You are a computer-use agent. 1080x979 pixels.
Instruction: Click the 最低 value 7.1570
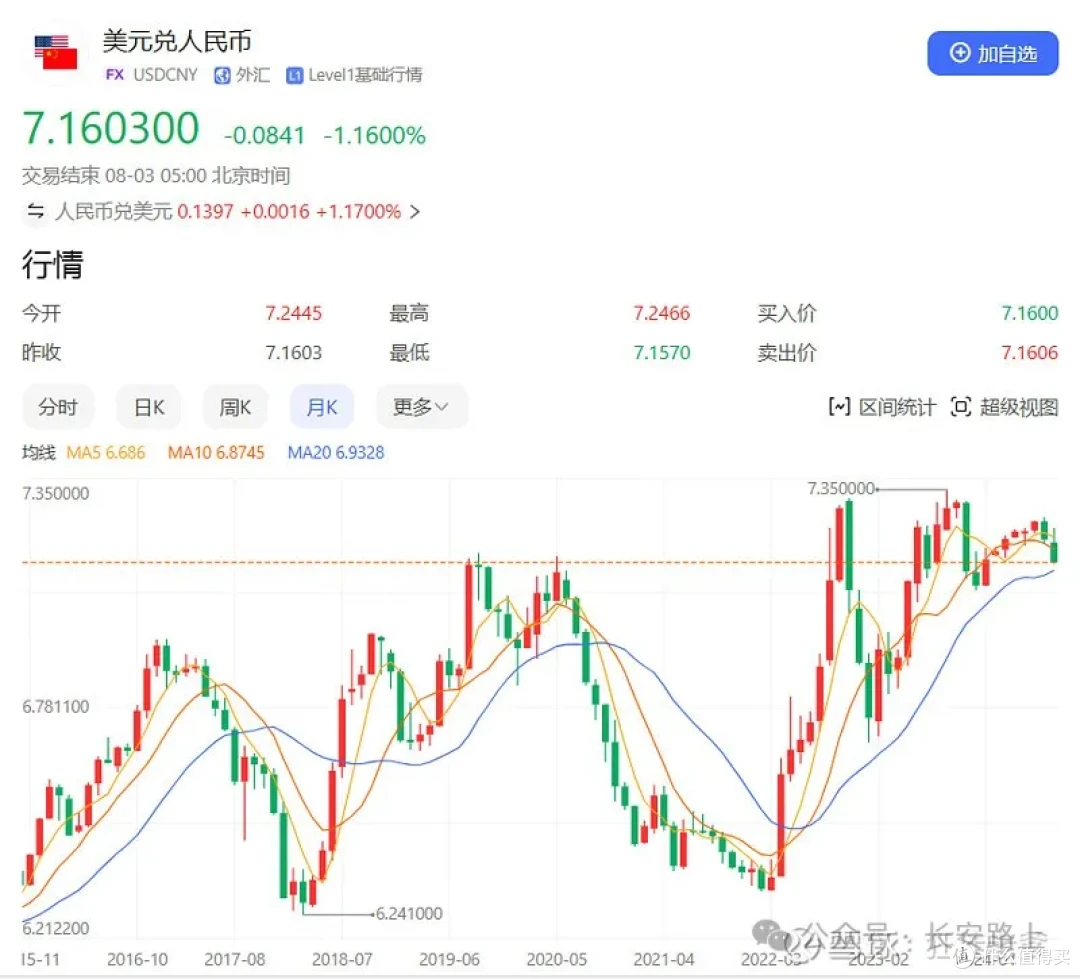(x=662, y=353)
